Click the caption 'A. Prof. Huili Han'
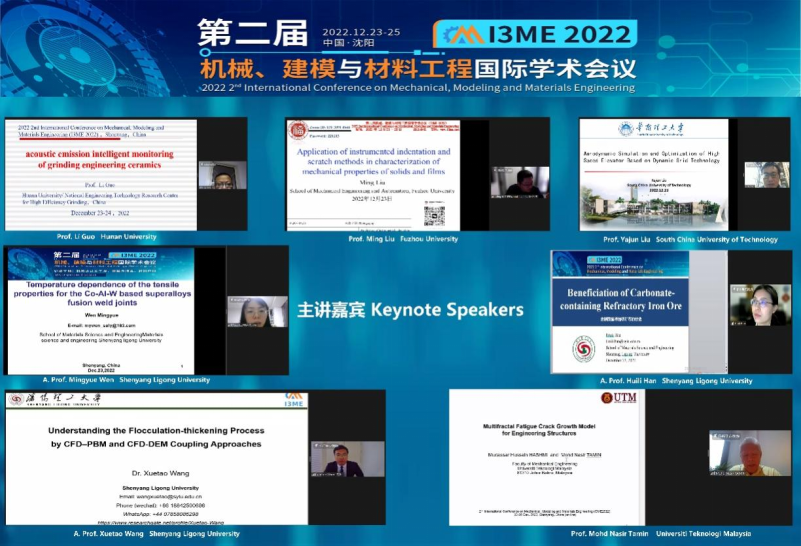 676,381
